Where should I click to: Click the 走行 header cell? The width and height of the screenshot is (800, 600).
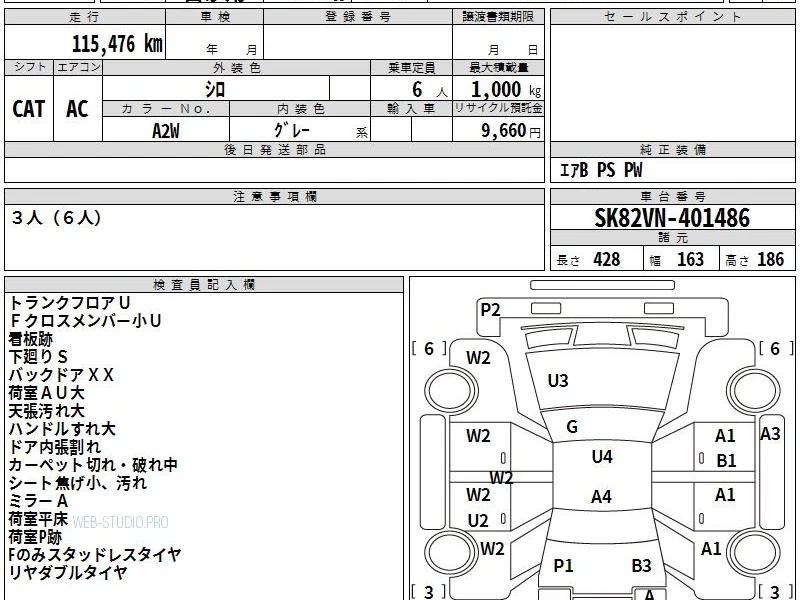pyautogui.click(x=85, y=17)
